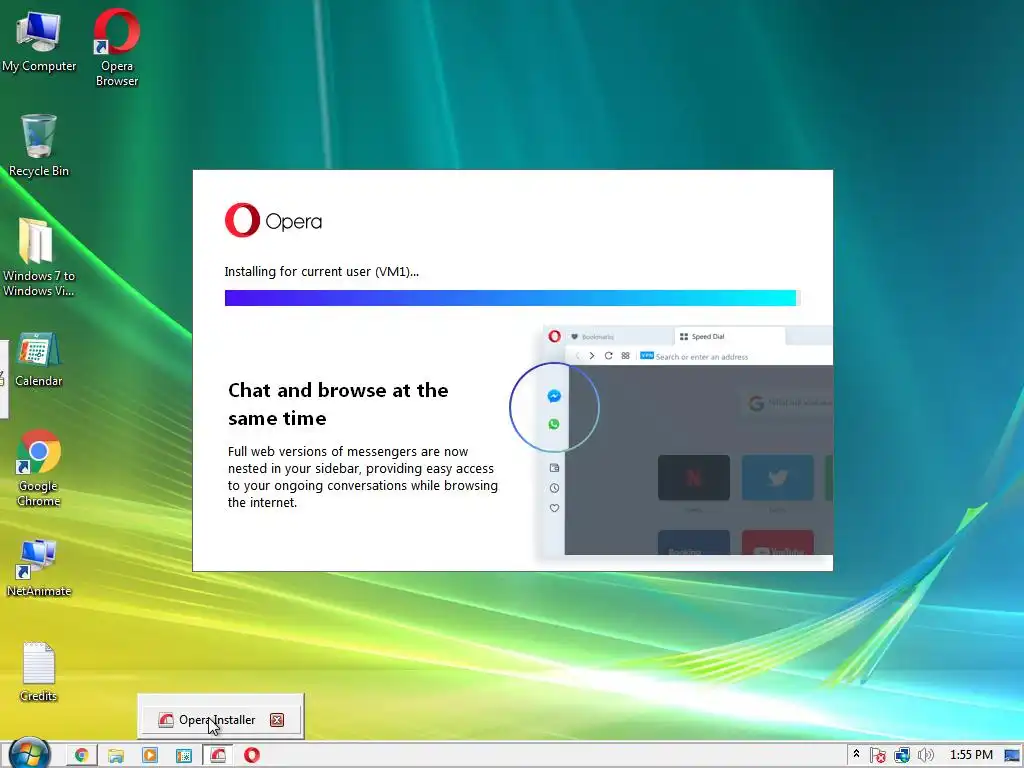This screenshot has height=768, width=1024.
Task: Click the heart bookmarks icon in the sidebar preview
Action: [x=554, y=508]
